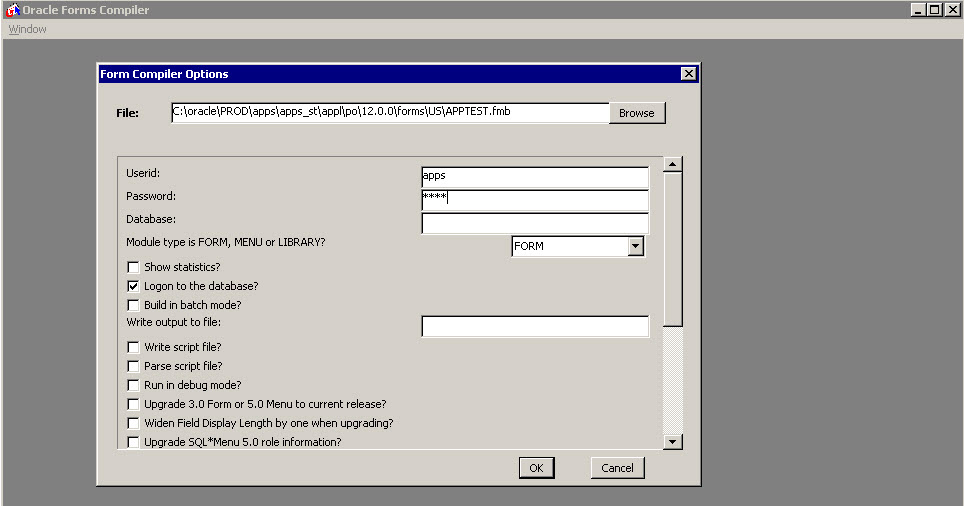
Task: Open the Window menu
Action: [27, 29]
